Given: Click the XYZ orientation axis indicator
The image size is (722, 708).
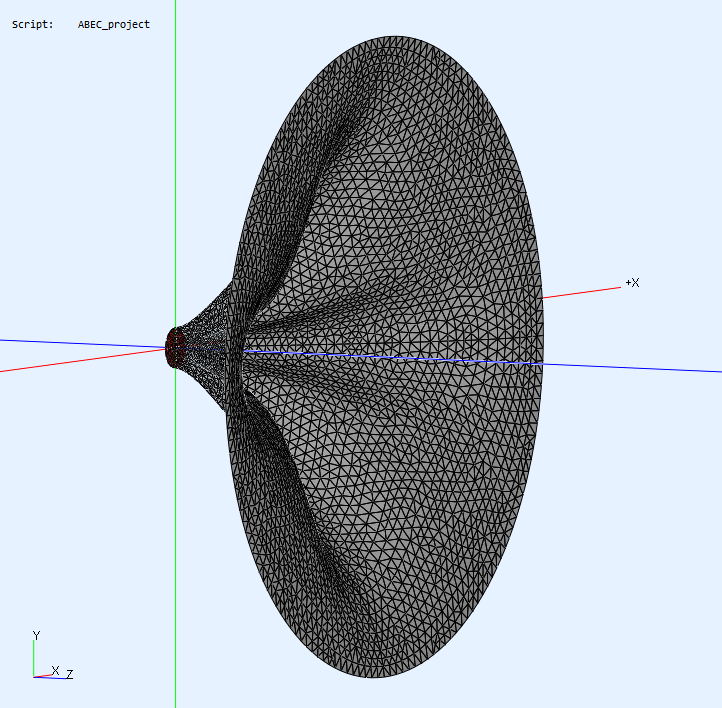Looking at the screenshot, I should pyautogui.click(x=52, y=655).
